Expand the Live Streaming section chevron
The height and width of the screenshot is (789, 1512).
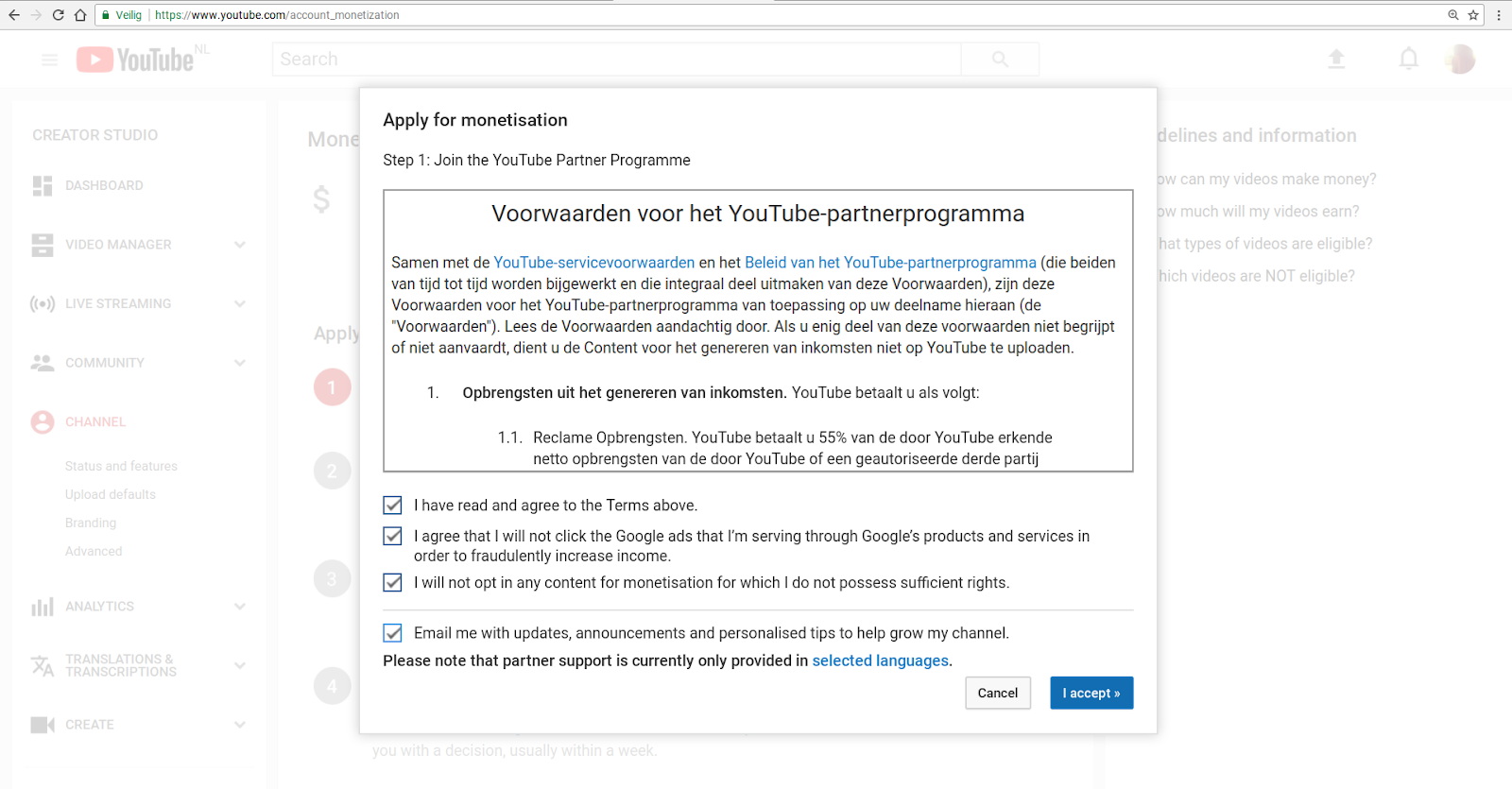coord(240,304)
